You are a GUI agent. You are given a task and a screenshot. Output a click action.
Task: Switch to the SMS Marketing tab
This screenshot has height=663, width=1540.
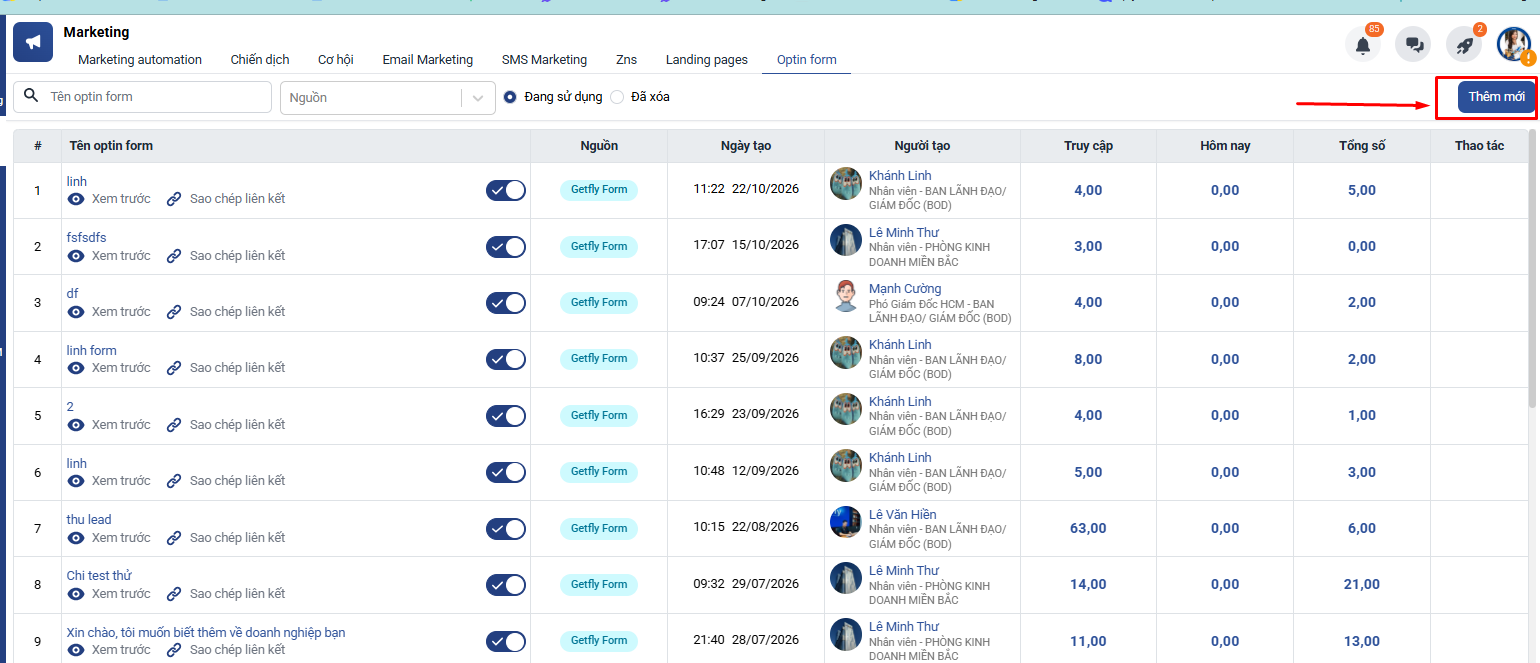tap(544, 60)
